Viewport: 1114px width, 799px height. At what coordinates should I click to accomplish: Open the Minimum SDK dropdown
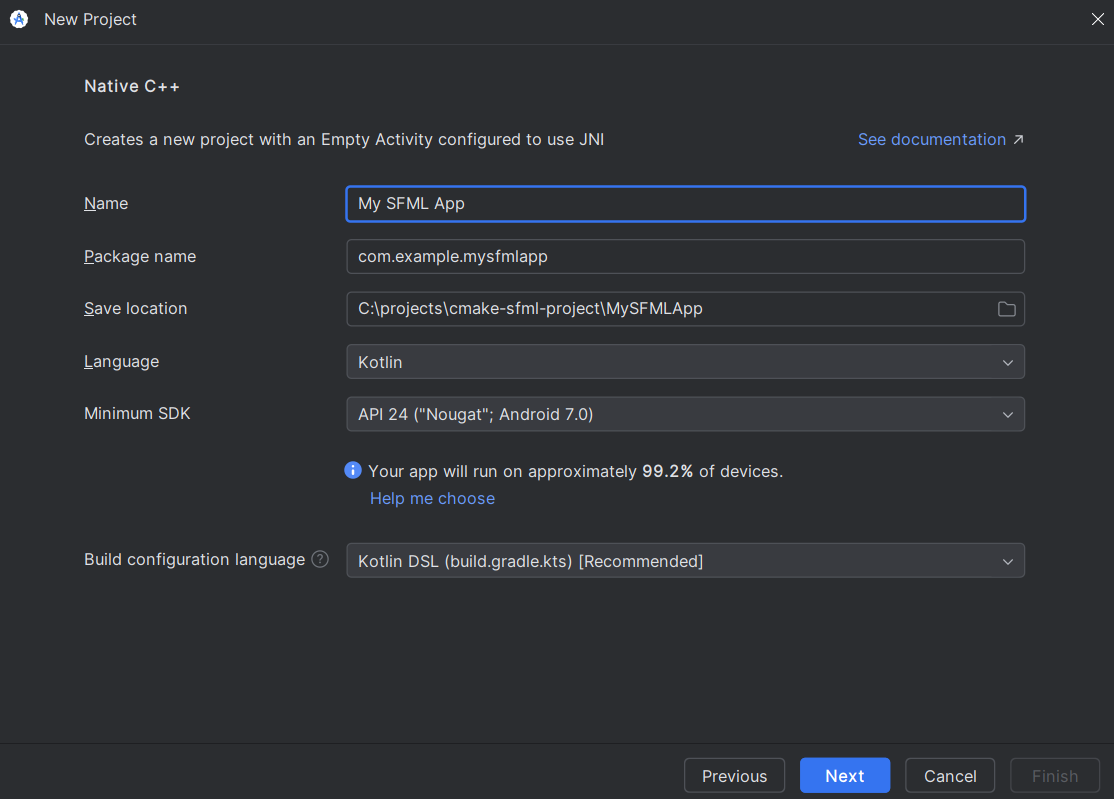pyautogui.click(x=685, y=414)
